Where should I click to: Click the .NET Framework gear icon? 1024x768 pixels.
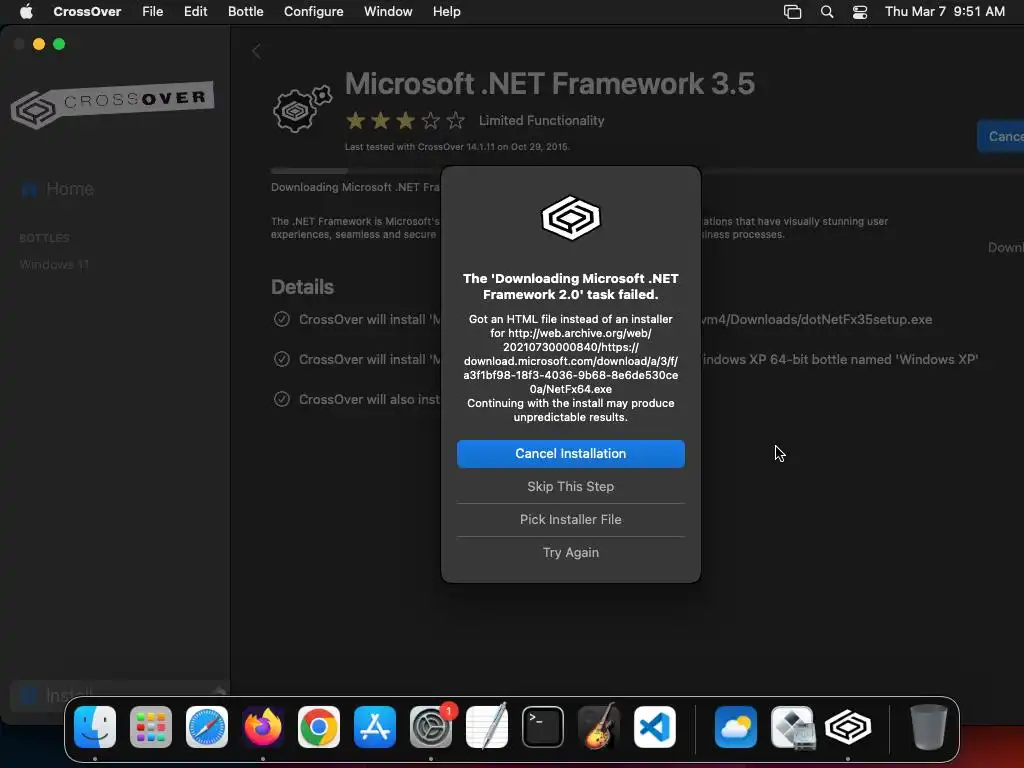point(302,109)
